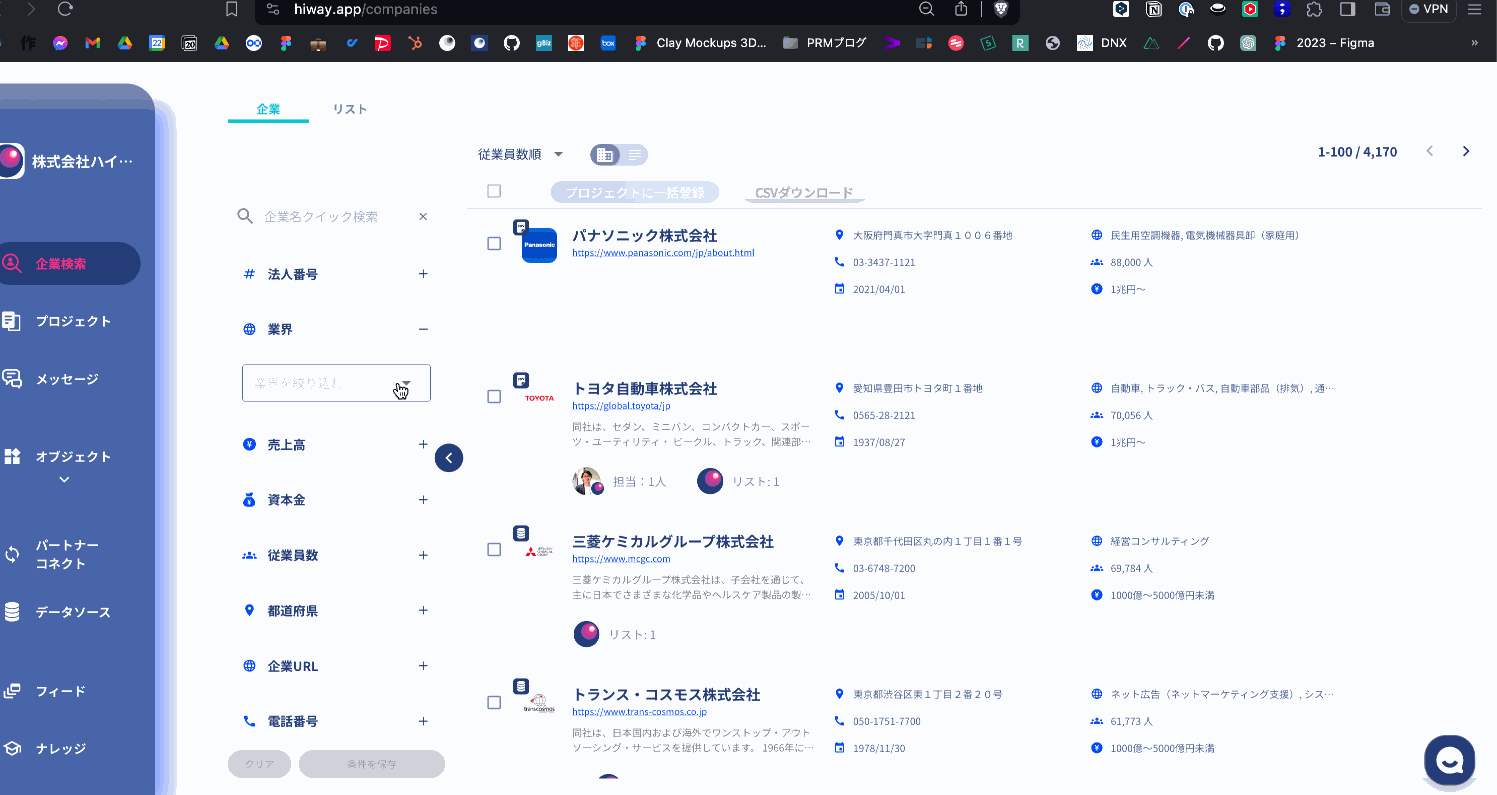Click the Notion extension icon
1497x795 pixels.
pos(1154,9)
